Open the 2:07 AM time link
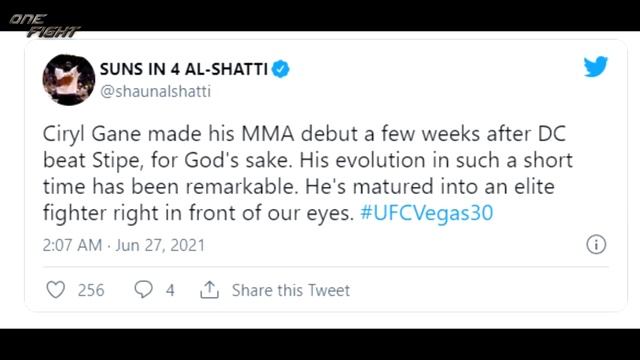 tap(72, 245)
